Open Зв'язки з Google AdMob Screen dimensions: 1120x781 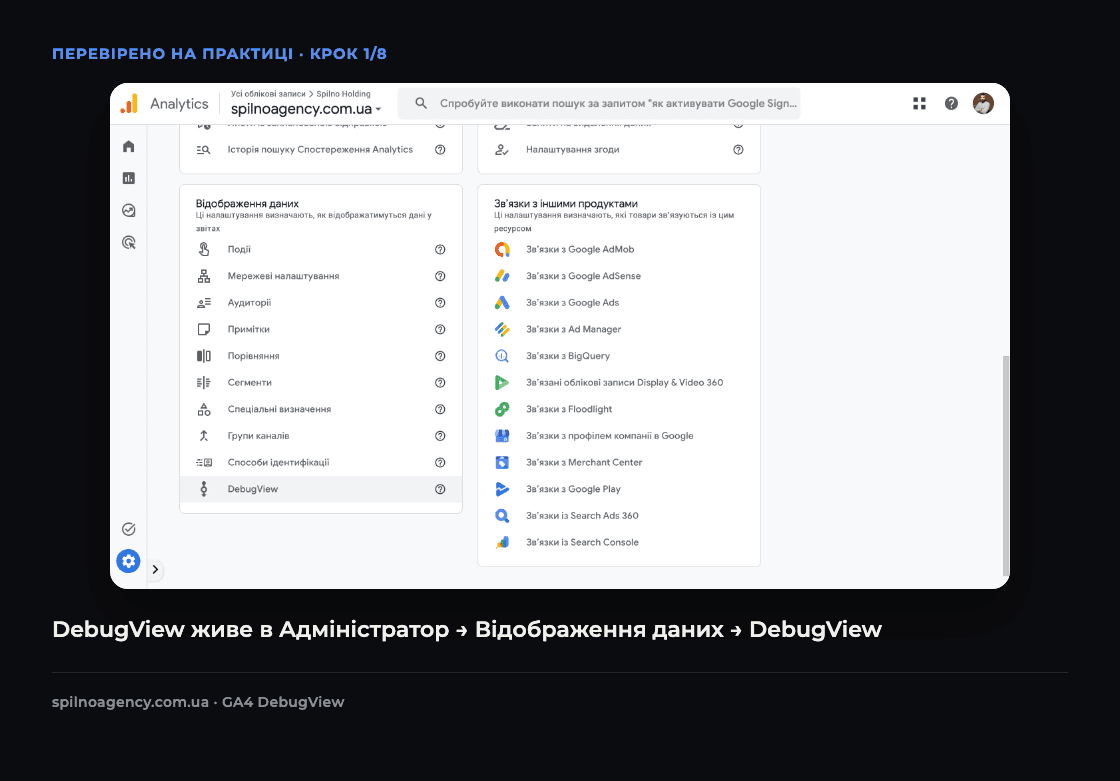point(619,249)
